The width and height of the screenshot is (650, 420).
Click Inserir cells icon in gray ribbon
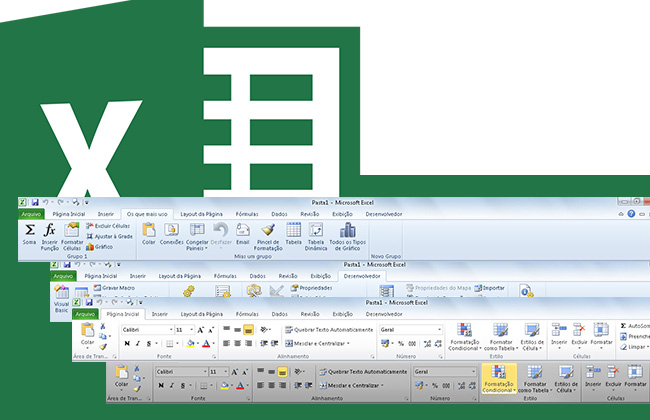593,376
